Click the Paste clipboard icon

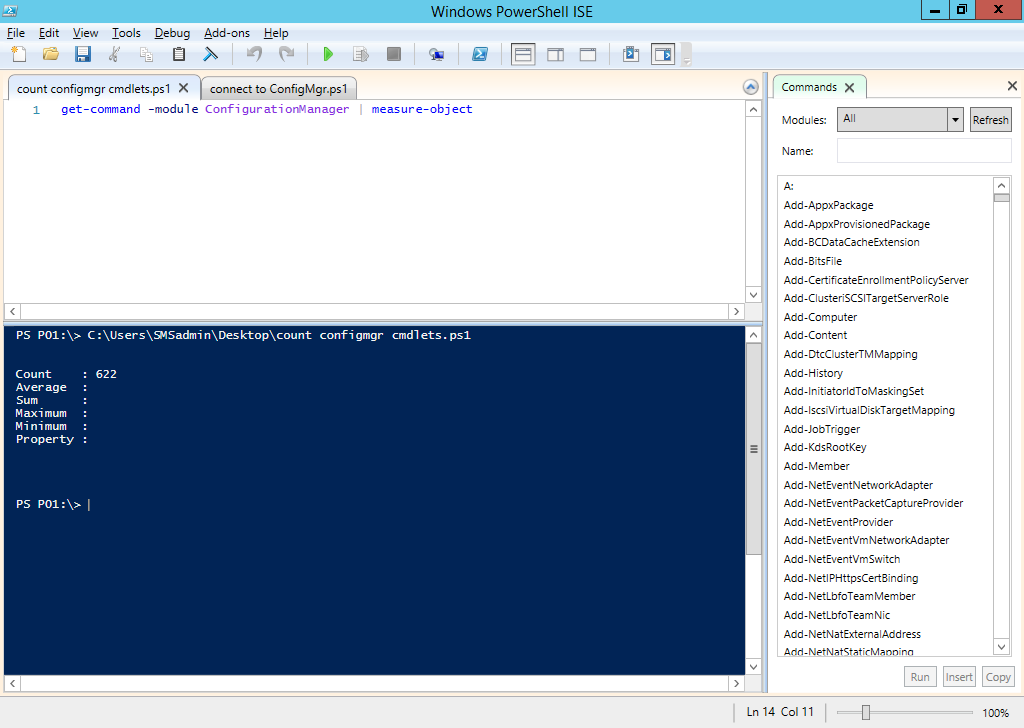point(178,54)
